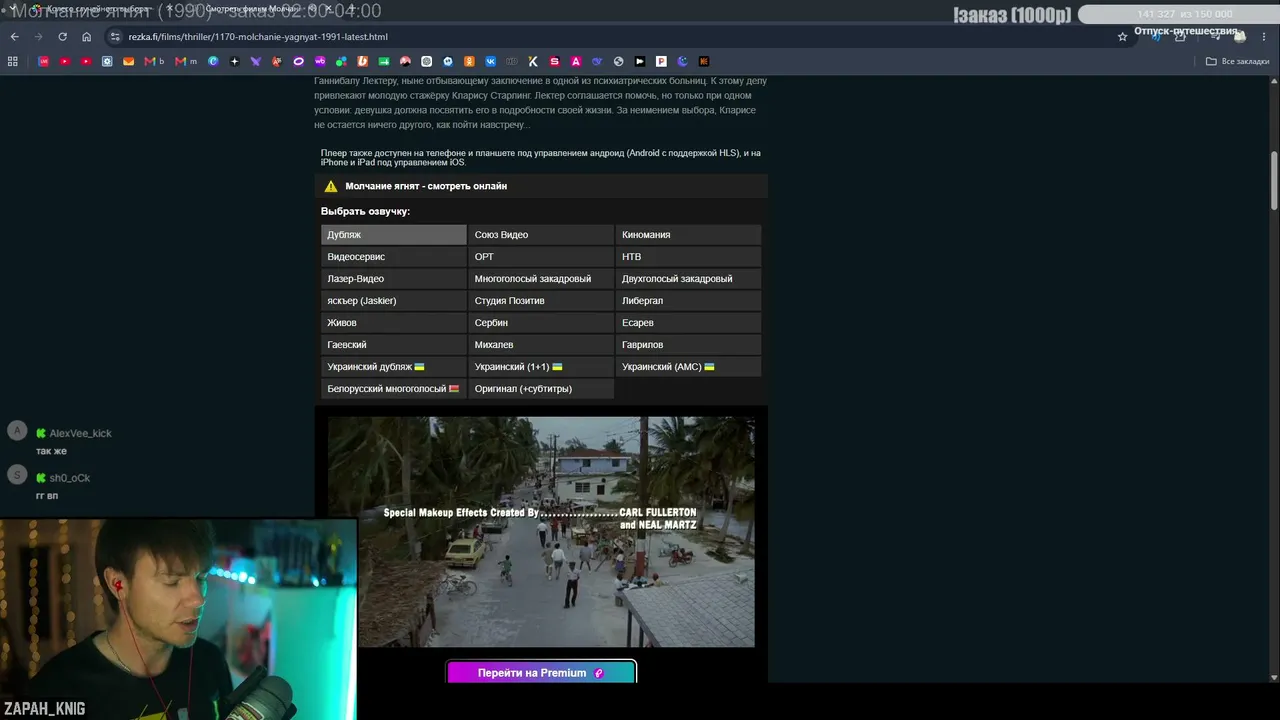Viewport: 1280px width, 720px height.
Task: Open the crescent moon bookmark
Action: click(682, 61)
